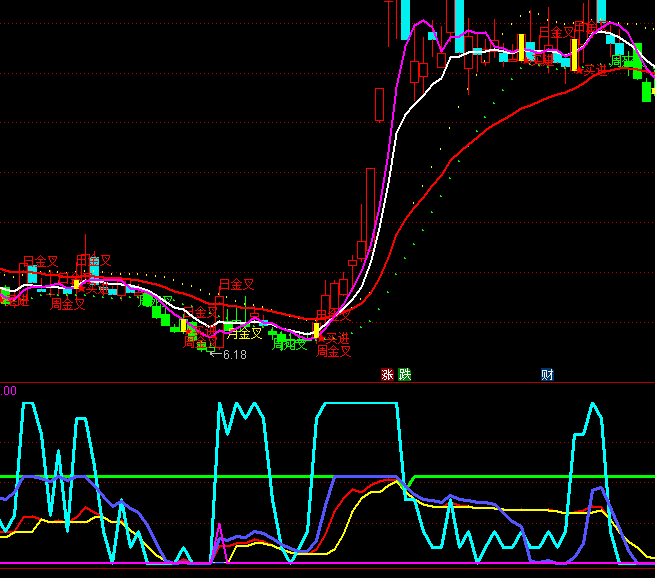Click the yellow candlestick near bottom 买进 signal
The width and height of the screenshot is (655, 578).
pos(317,329)
